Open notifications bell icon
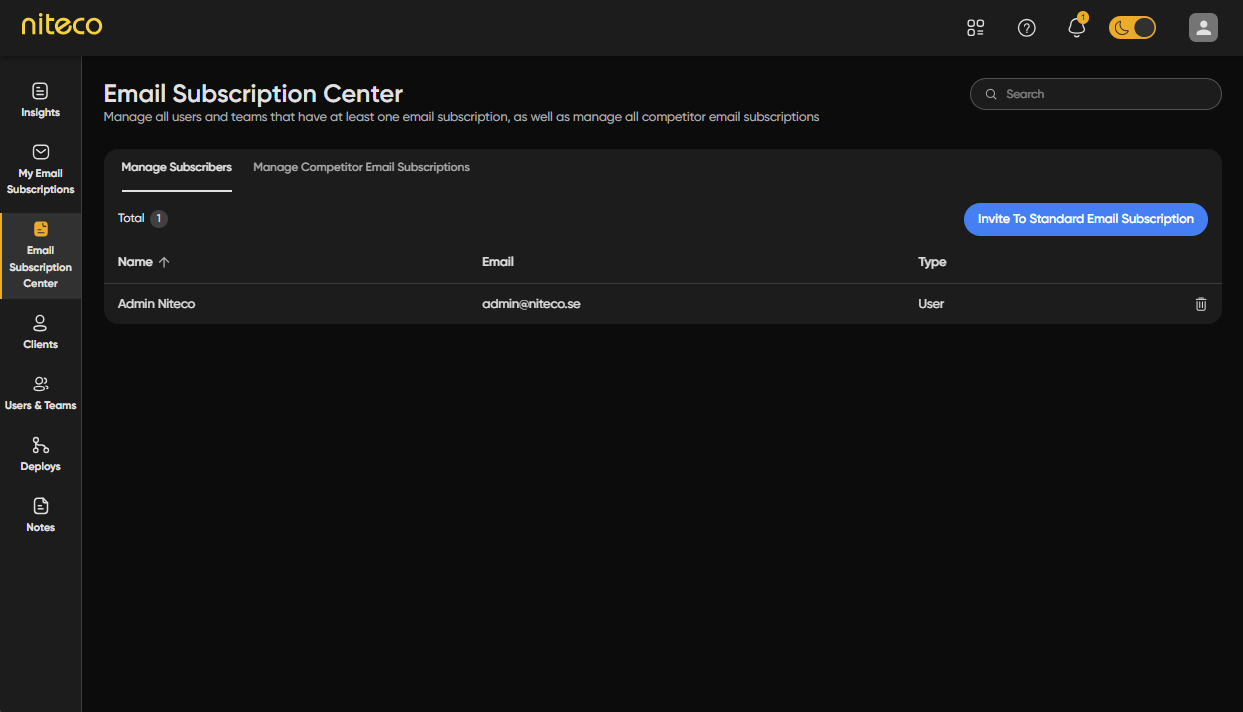Image resolution: width=1243 pixels, height=712 pixels. point(1077,28)
